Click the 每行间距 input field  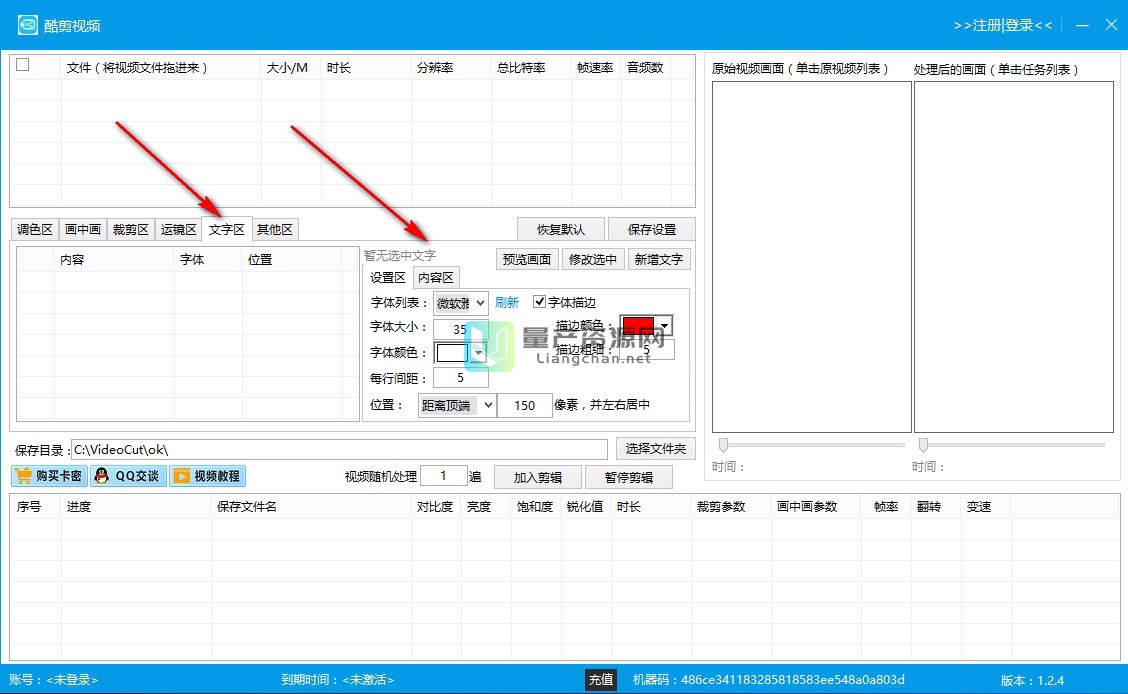pos(460,378)
